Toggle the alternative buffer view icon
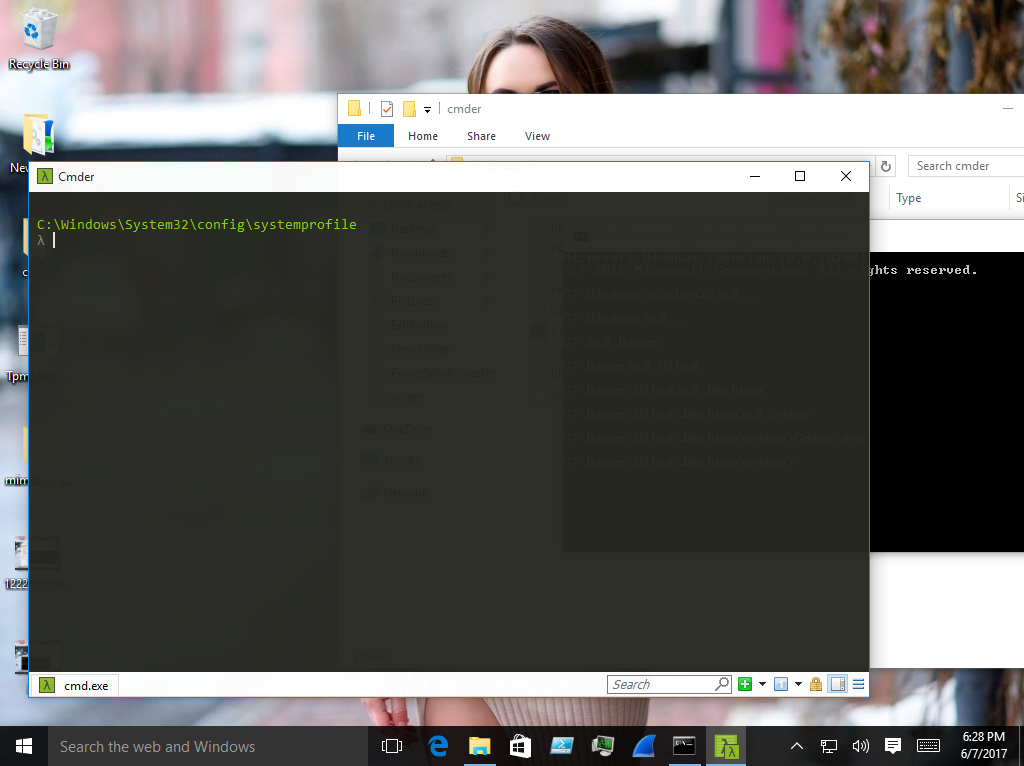This screenshot has width=1024, height=766. tap(838, 684)
